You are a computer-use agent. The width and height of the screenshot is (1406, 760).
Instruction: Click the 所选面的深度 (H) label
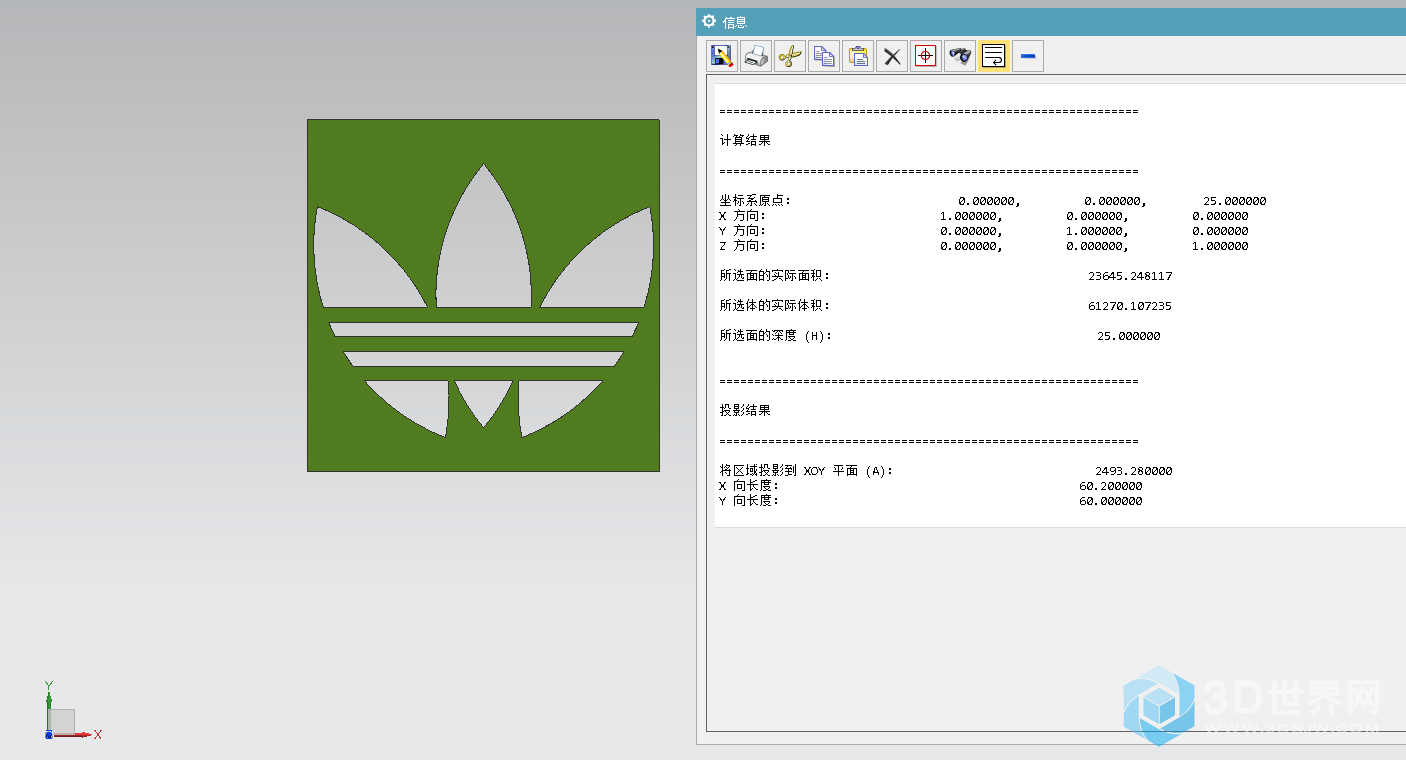(x=775, y=336)
